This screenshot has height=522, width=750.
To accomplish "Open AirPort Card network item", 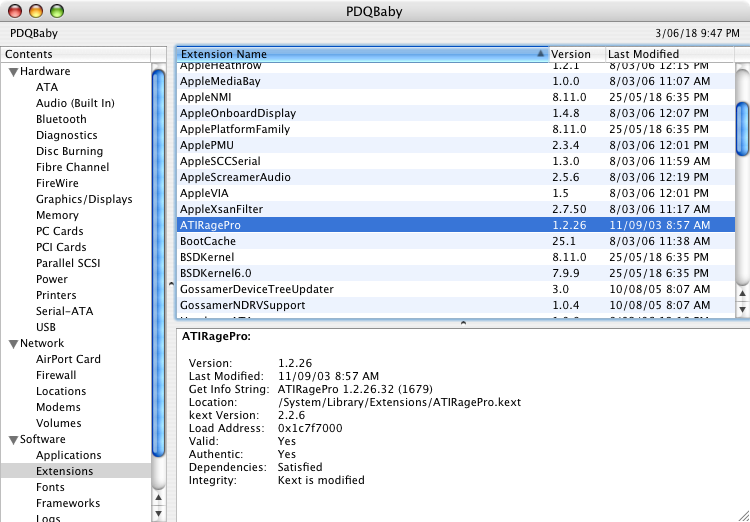I will click(68, 359).
